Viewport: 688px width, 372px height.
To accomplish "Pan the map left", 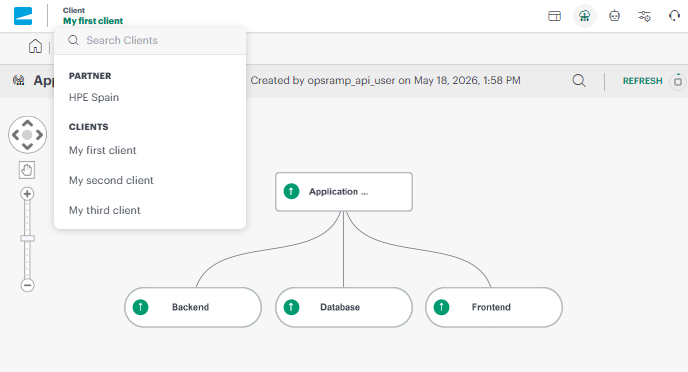I will point(16,135).
